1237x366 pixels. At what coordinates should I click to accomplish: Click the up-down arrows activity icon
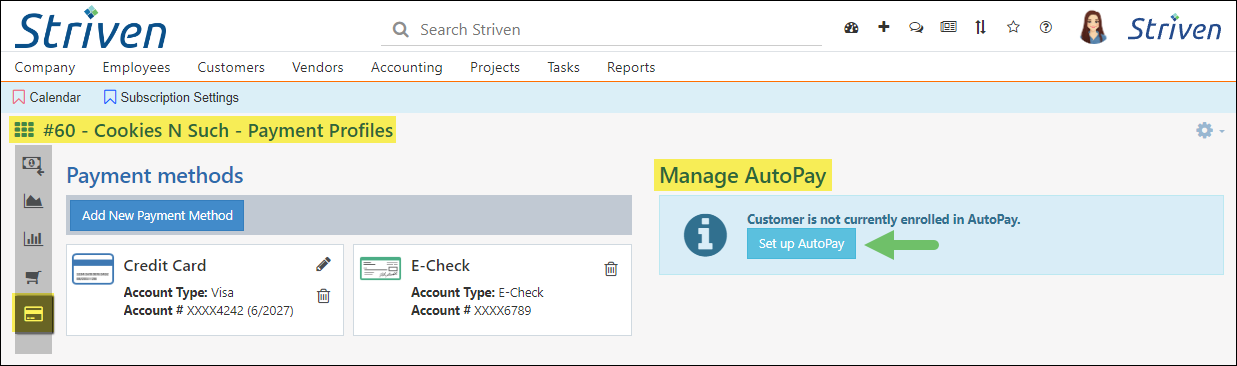pos(981,27)
